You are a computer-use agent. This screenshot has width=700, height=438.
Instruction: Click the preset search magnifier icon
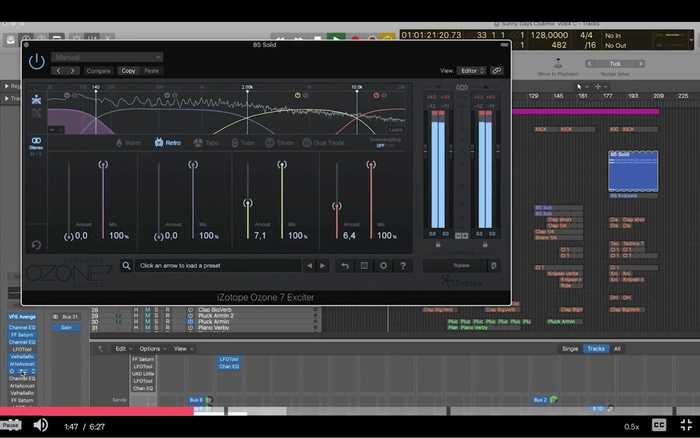coord(126,266)
